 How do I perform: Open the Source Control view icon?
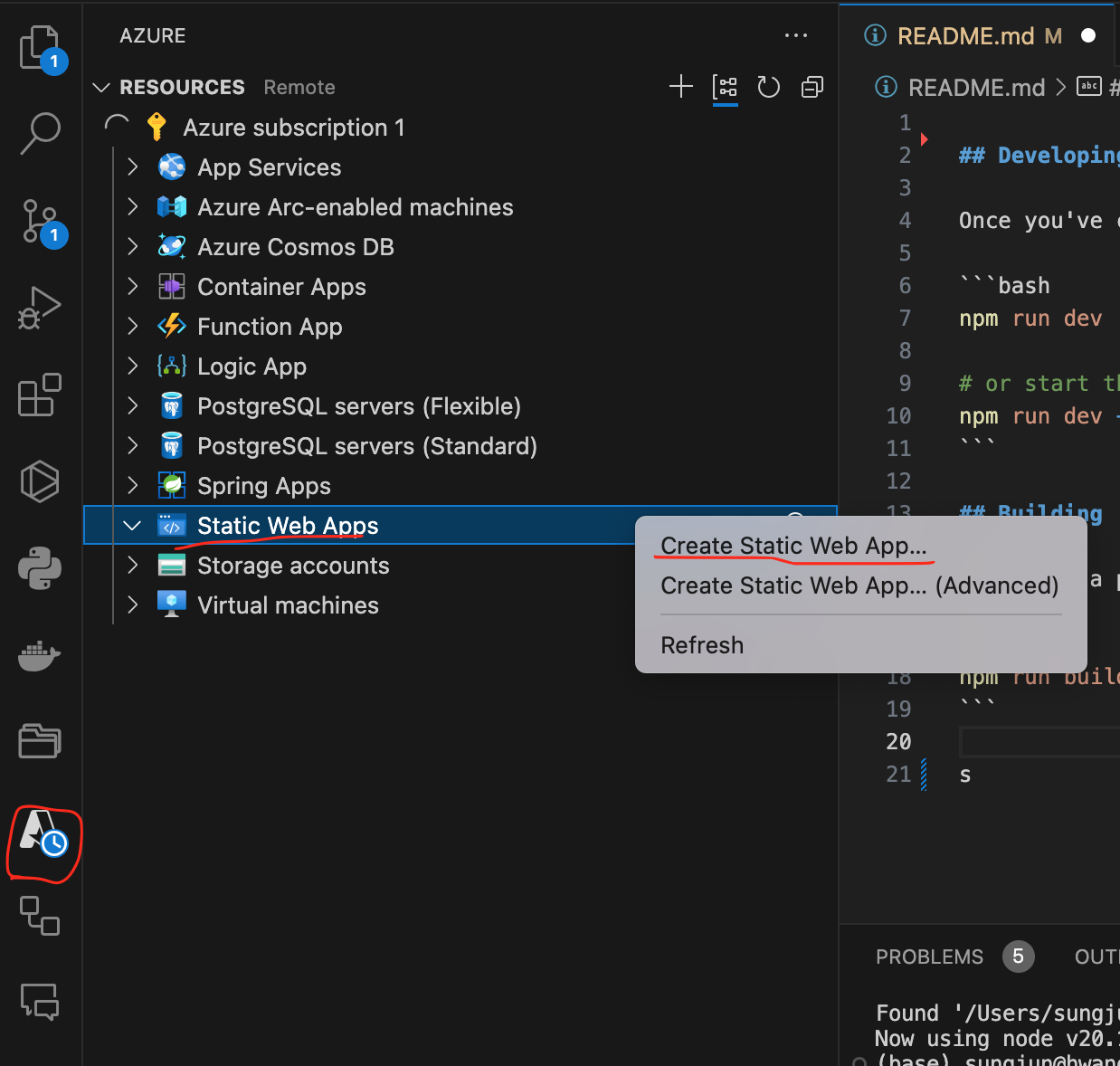point(40,222)
